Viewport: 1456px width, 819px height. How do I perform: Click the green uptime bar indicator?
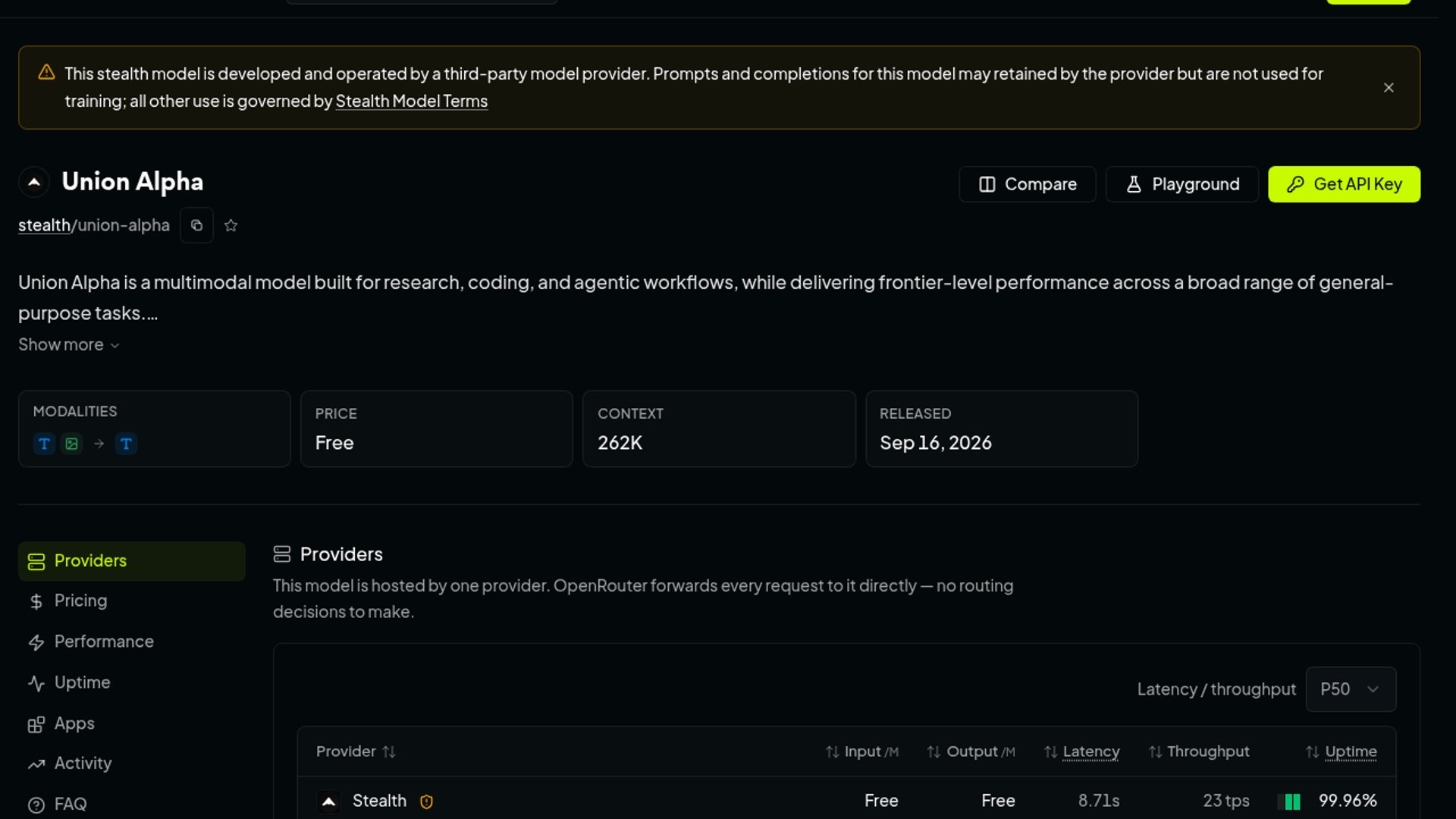[x=1289, y=802]
